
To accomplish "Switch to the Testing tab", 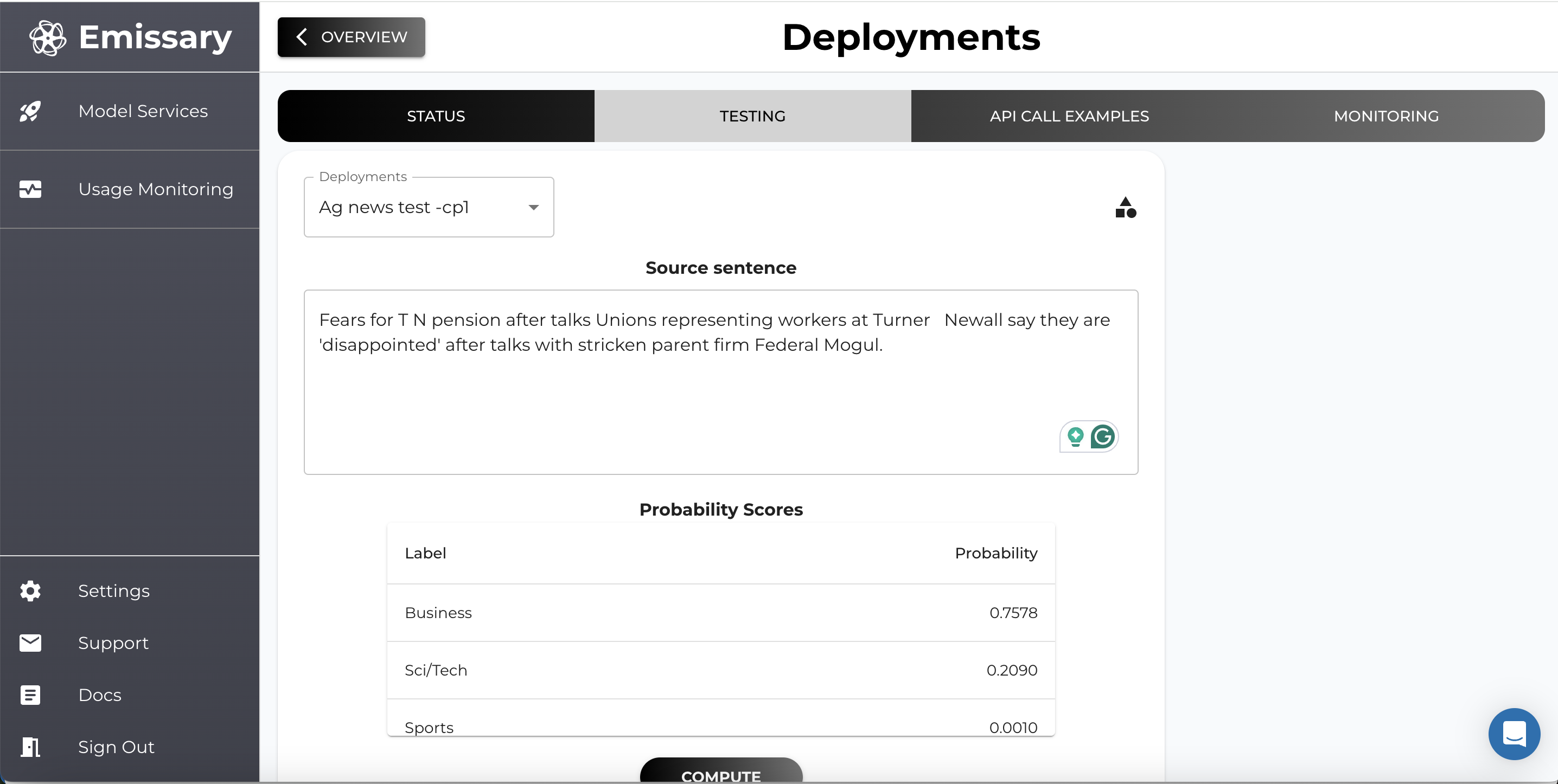I will point(752,116).
